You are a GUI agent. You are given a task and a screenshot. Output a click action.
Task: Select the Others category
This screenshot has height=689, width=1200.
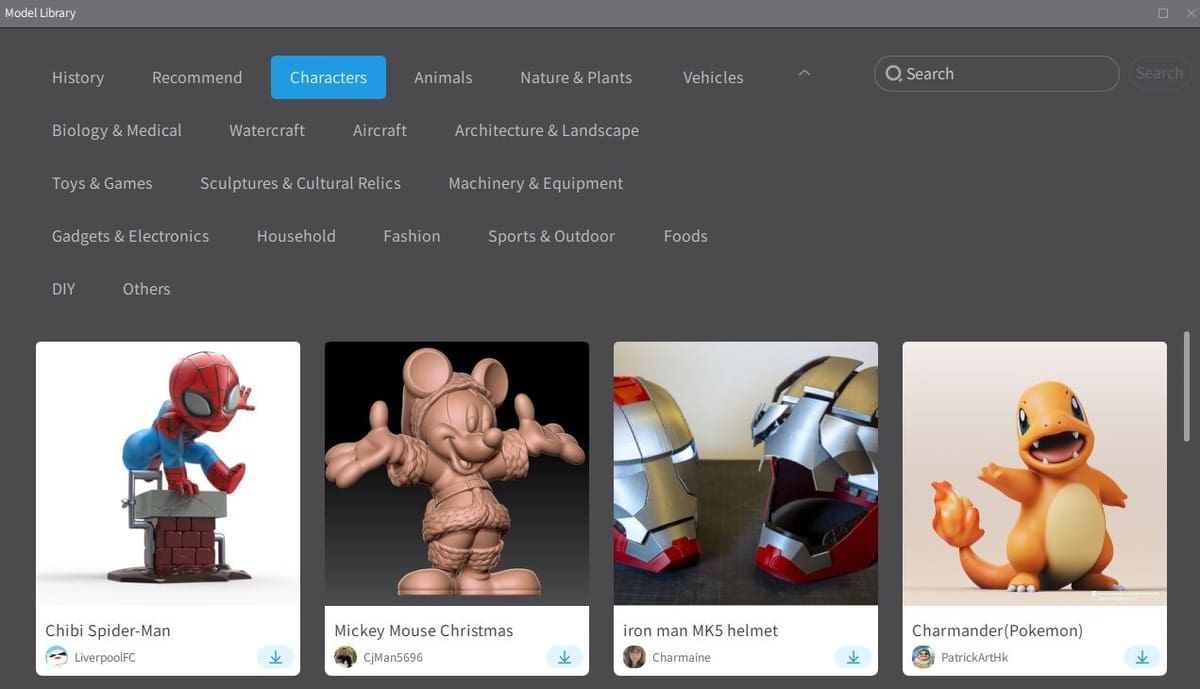click(146, 289)
